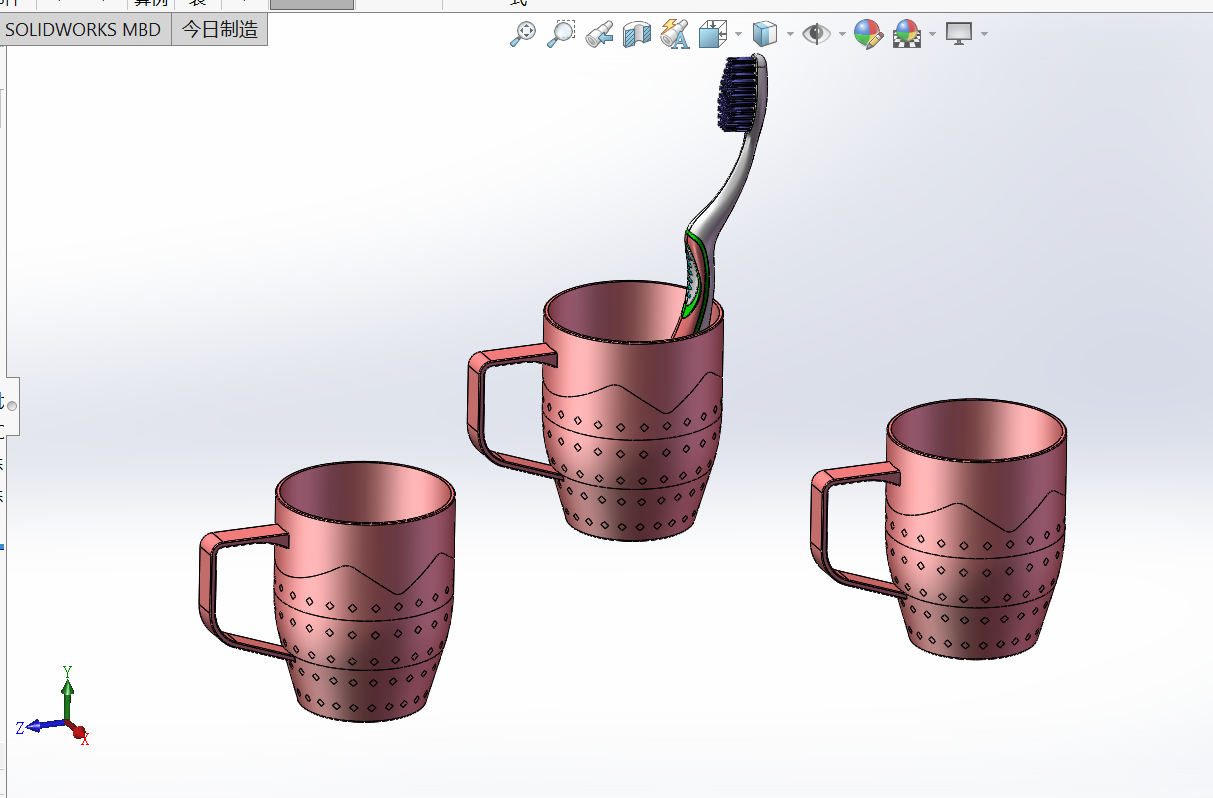Toggle the Hide/Show Items eye icon
Screen dimensions: 1213x798
pos(817,34)
